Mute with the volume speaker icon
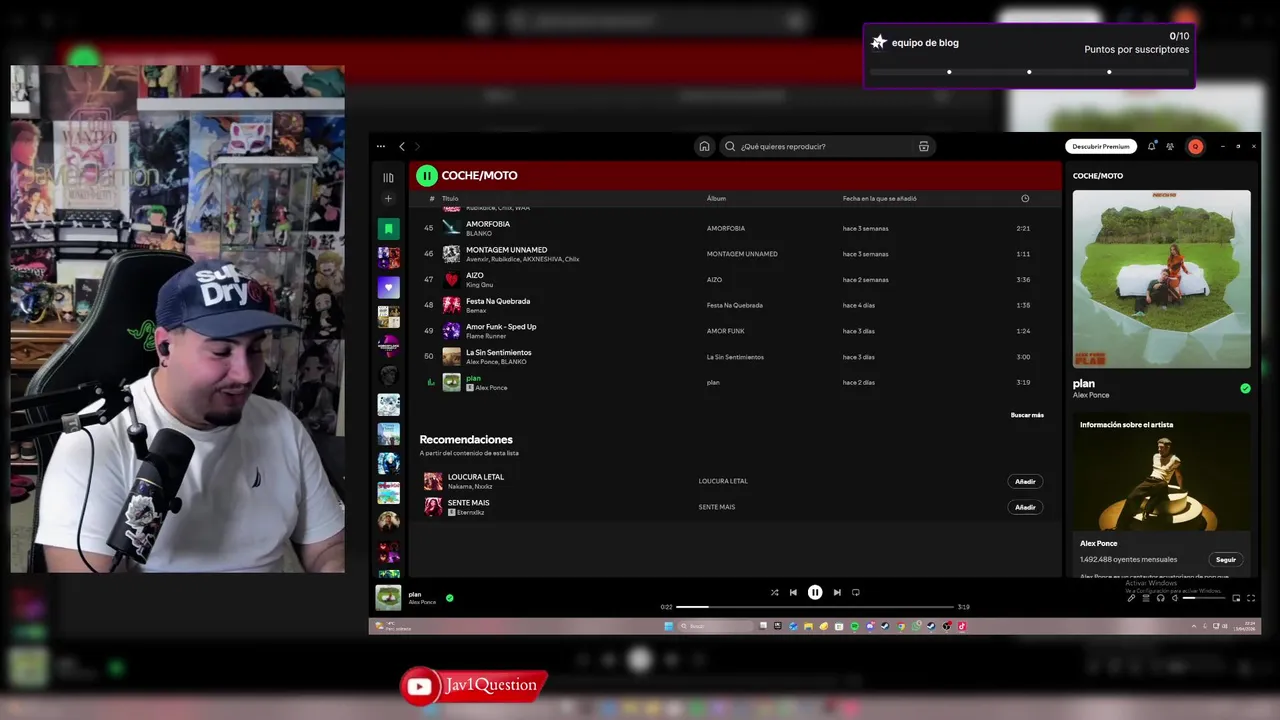Viewport: 1280px width, 720px height. pos(1175,598)
